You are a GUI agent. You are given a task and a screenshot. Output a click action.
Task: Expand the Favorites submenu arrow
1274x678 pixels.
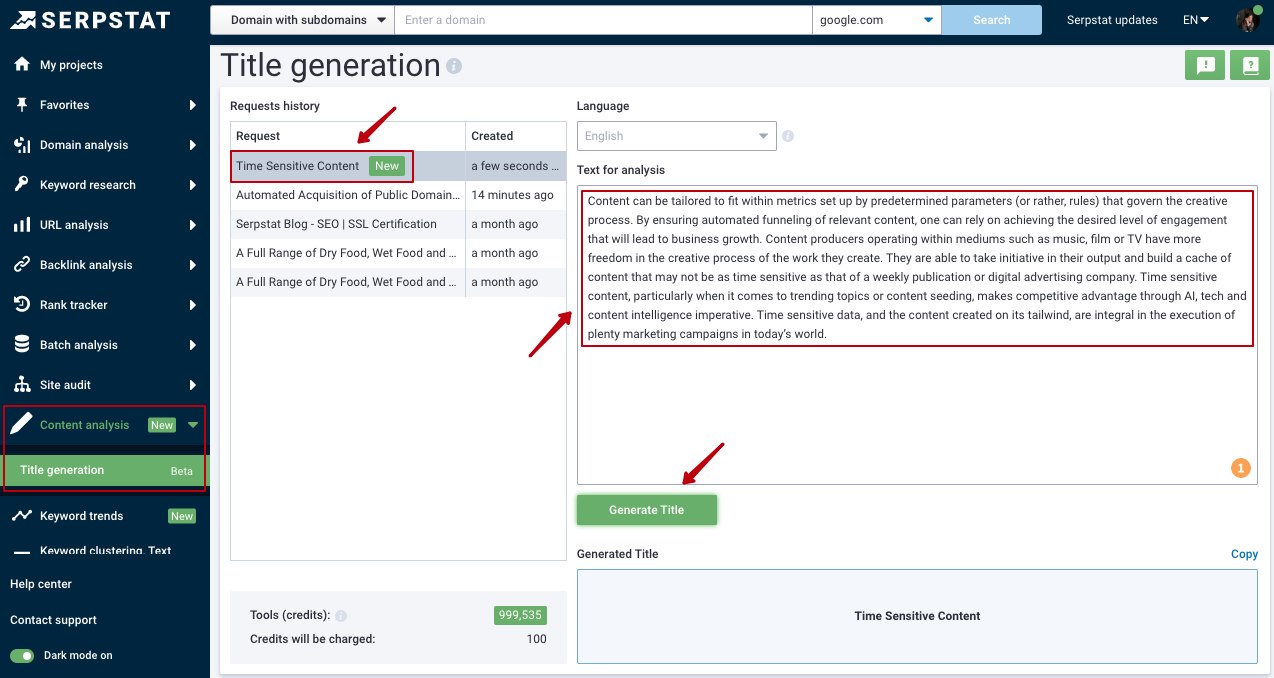[193, 105]
